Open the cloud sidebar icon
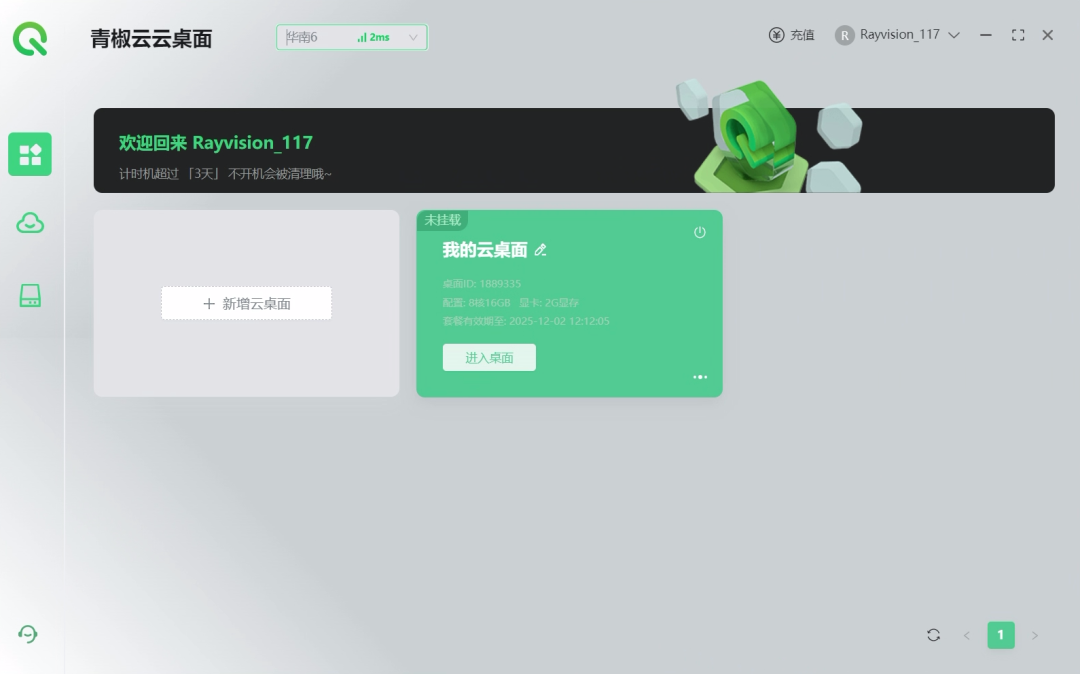 pos(30,223)
